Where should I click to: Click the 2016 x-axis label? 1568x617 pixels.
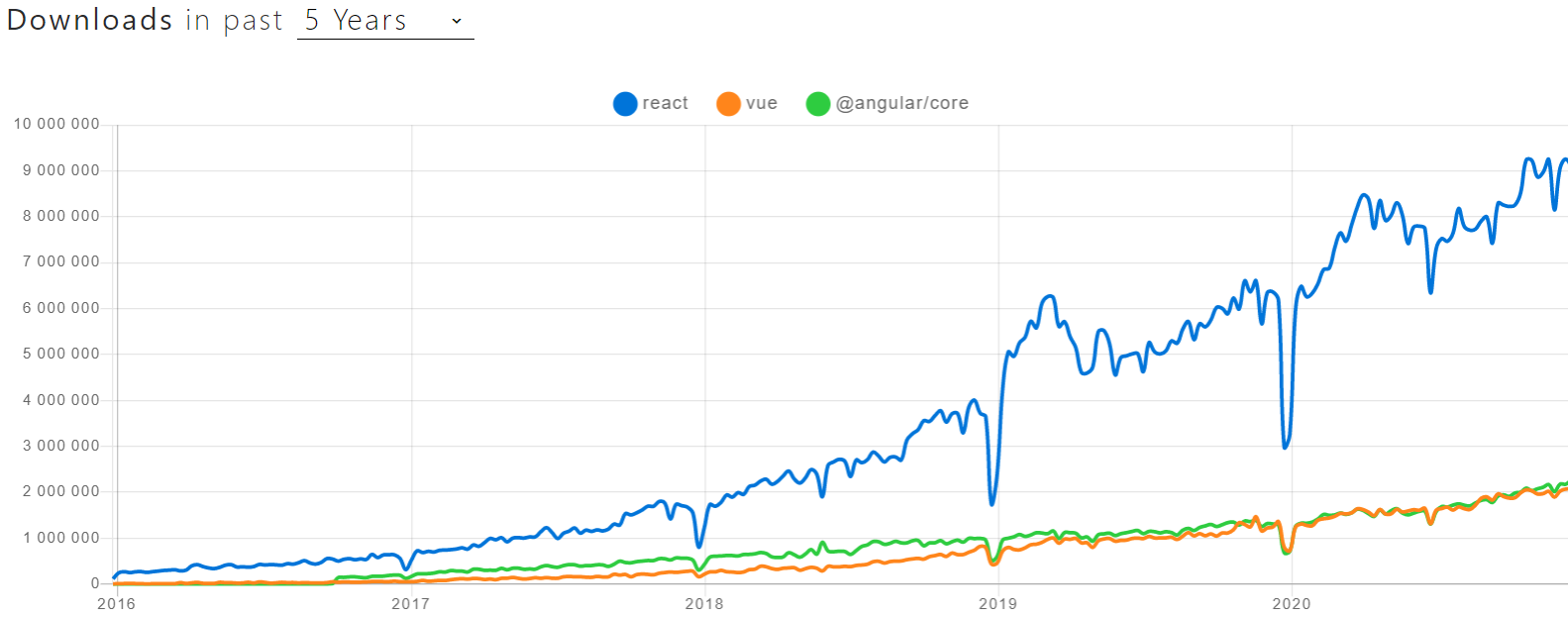(x=116, y=603)
